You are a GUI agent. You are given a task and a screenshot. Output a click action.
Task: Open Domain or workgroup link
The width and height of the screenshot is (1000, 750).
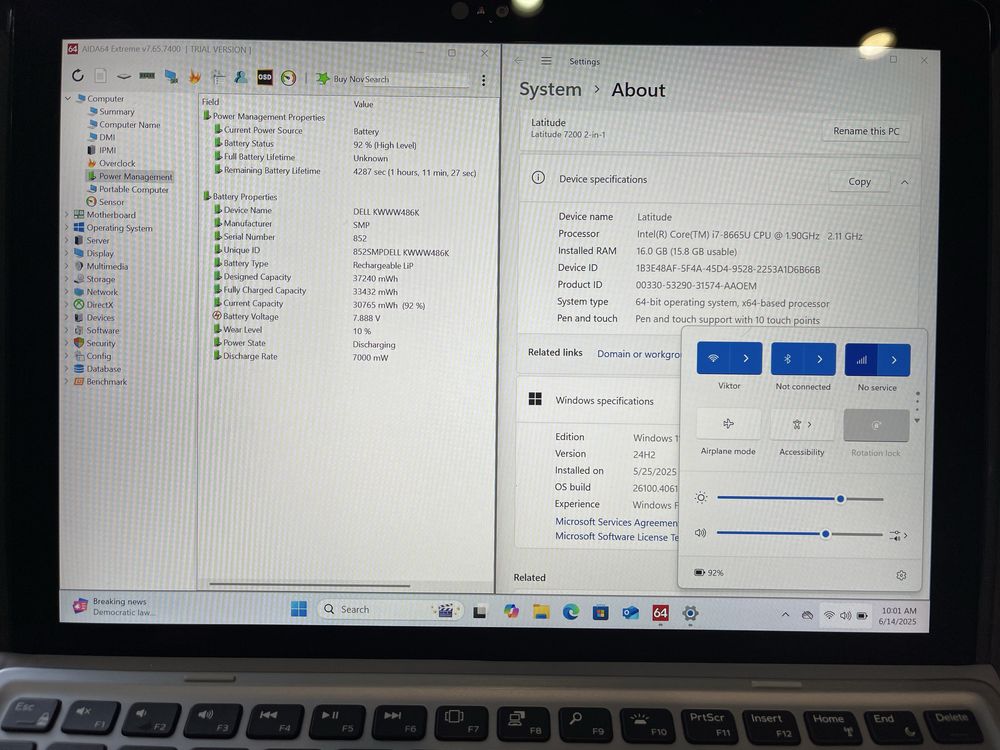point(638,354)
